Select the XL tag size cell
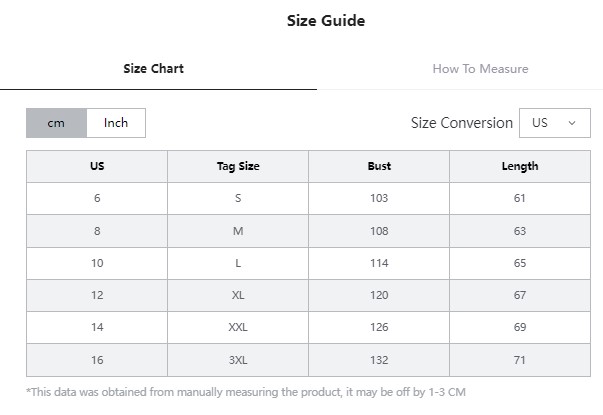This screenshot has height=415, width=603. 238,295
